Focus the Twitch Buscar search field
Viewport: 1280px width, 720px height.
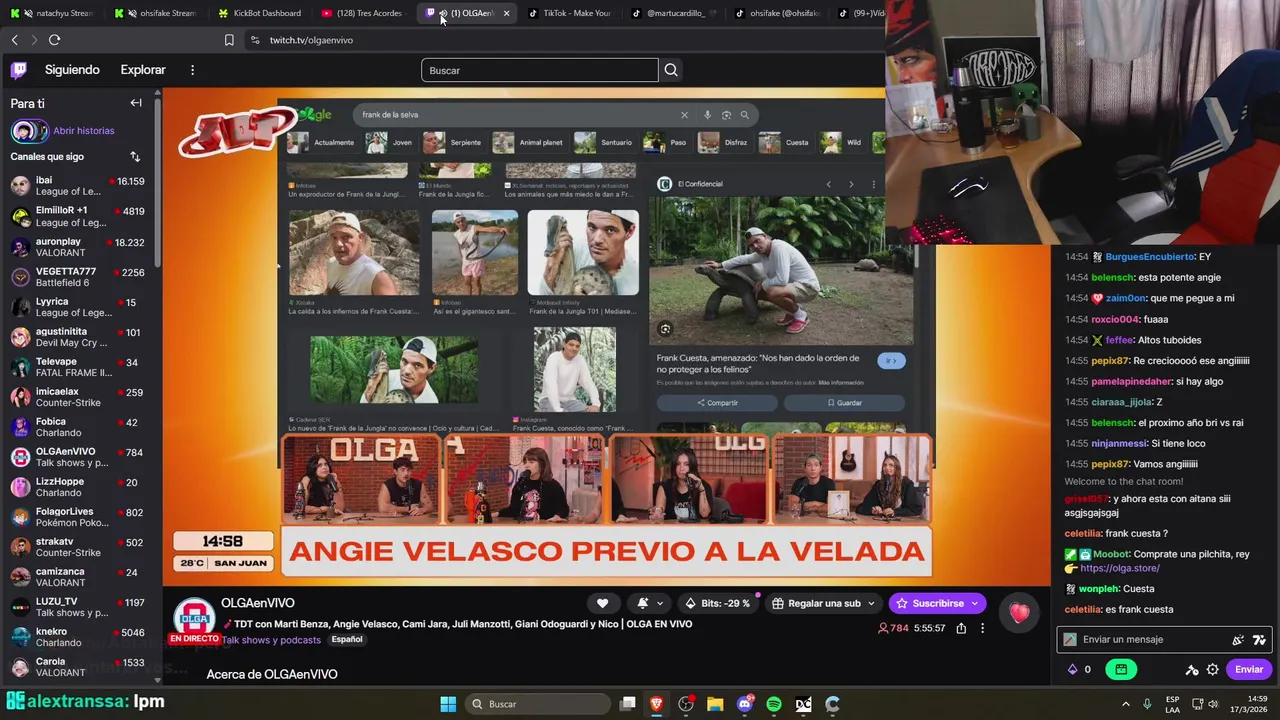pos(540,70)
